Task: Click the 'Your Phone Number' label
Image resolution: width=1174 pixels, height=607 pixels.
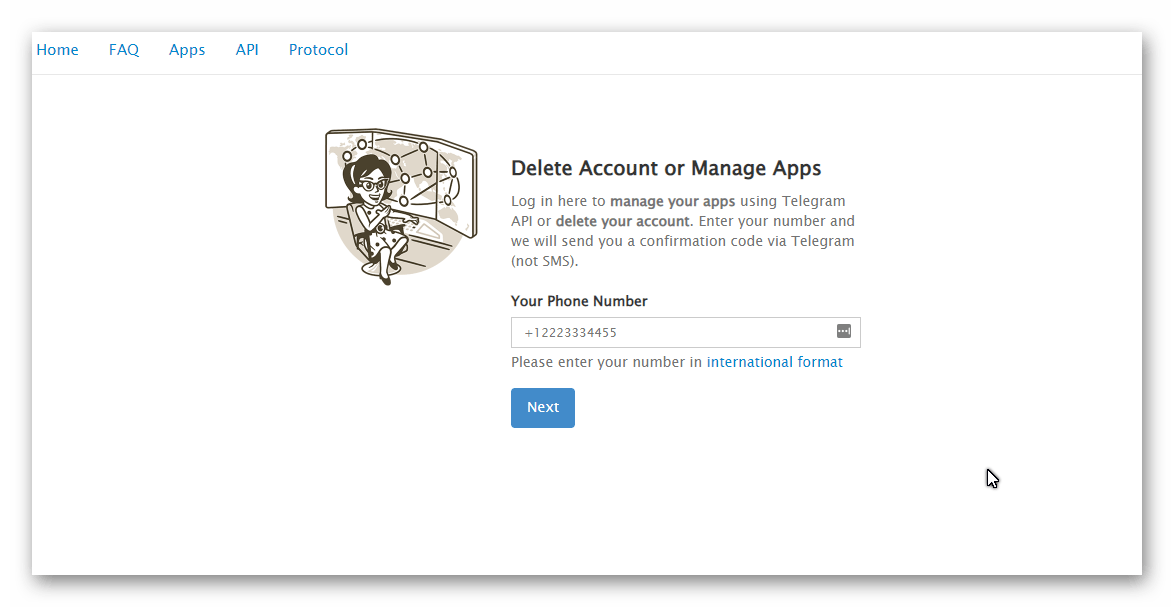Action: pyautogui.click(x=579, y=301)
